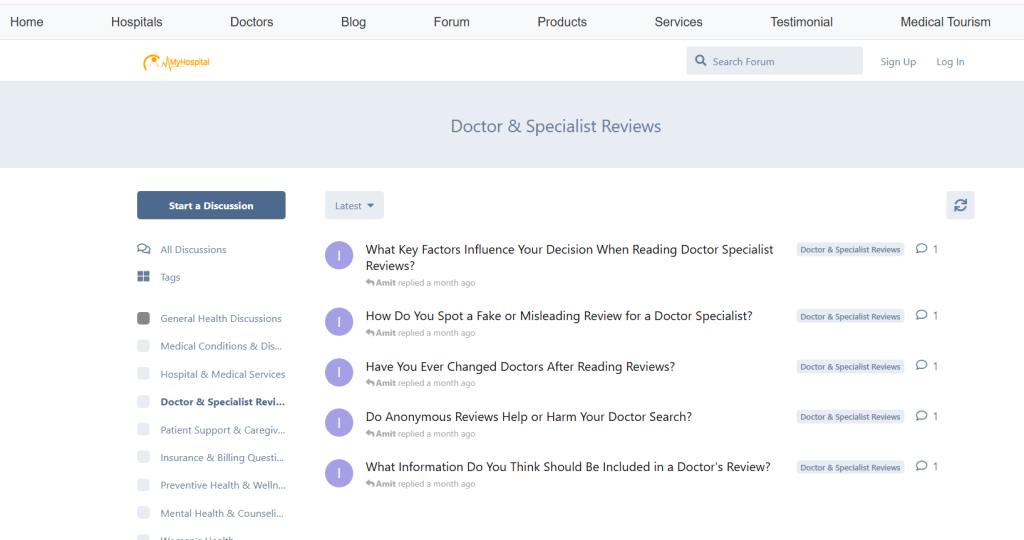Viewport: 1024px width, 540px height.
Task: Open 'How Do You Spot a Fake' discussion
Action: [x=559, y=315]
